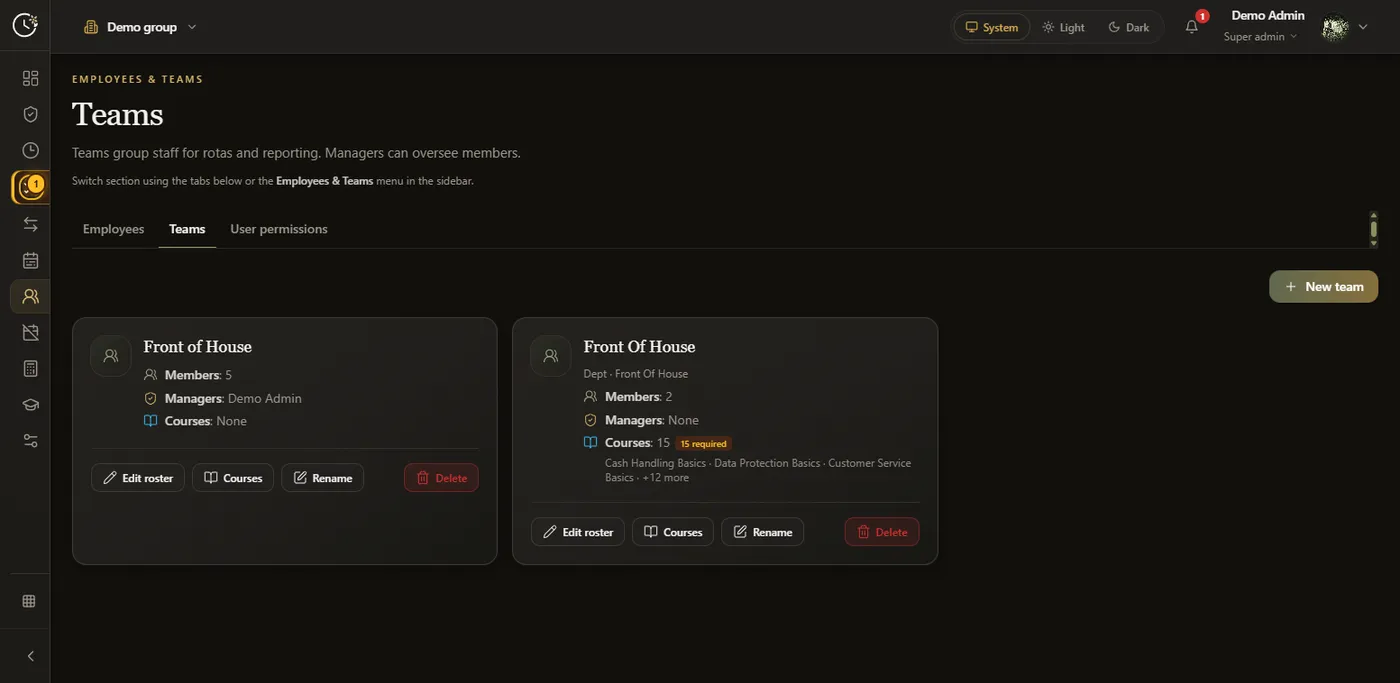
Task: Open the graduation cap training icon
Action: [x=30, y=405]
